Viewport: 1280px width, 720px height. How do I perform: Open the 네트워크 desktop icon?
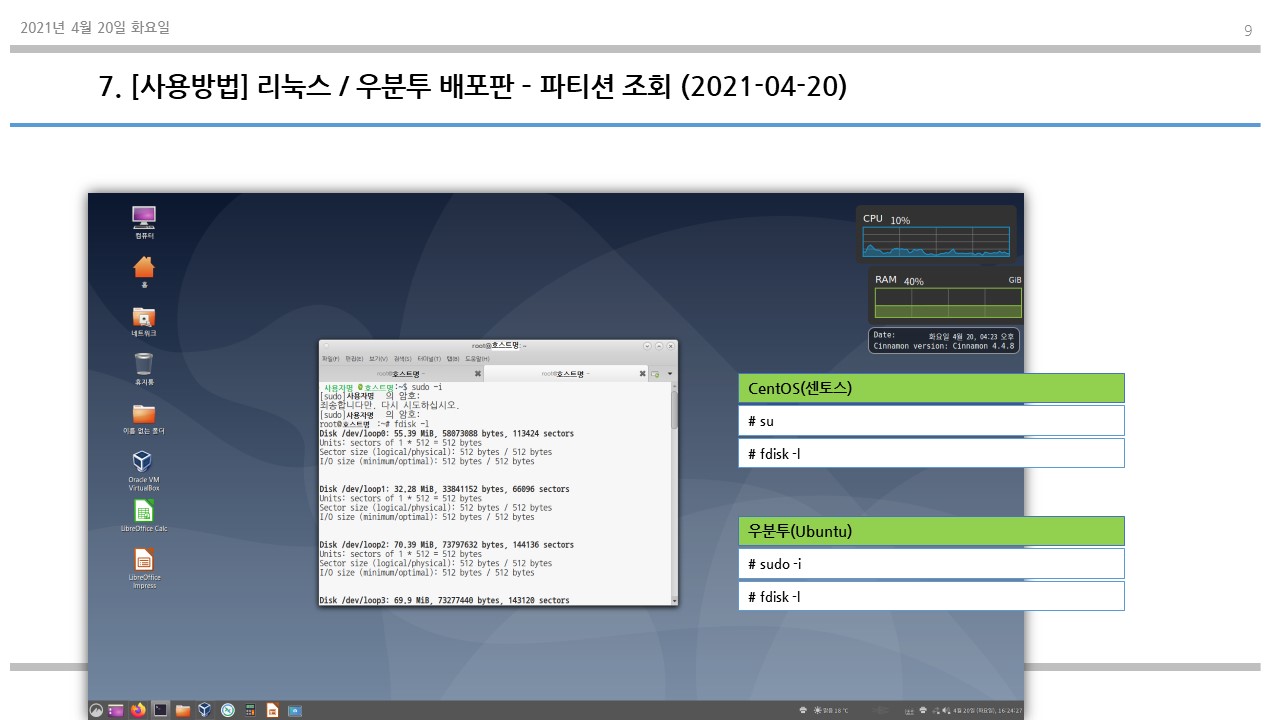[144, 319]
